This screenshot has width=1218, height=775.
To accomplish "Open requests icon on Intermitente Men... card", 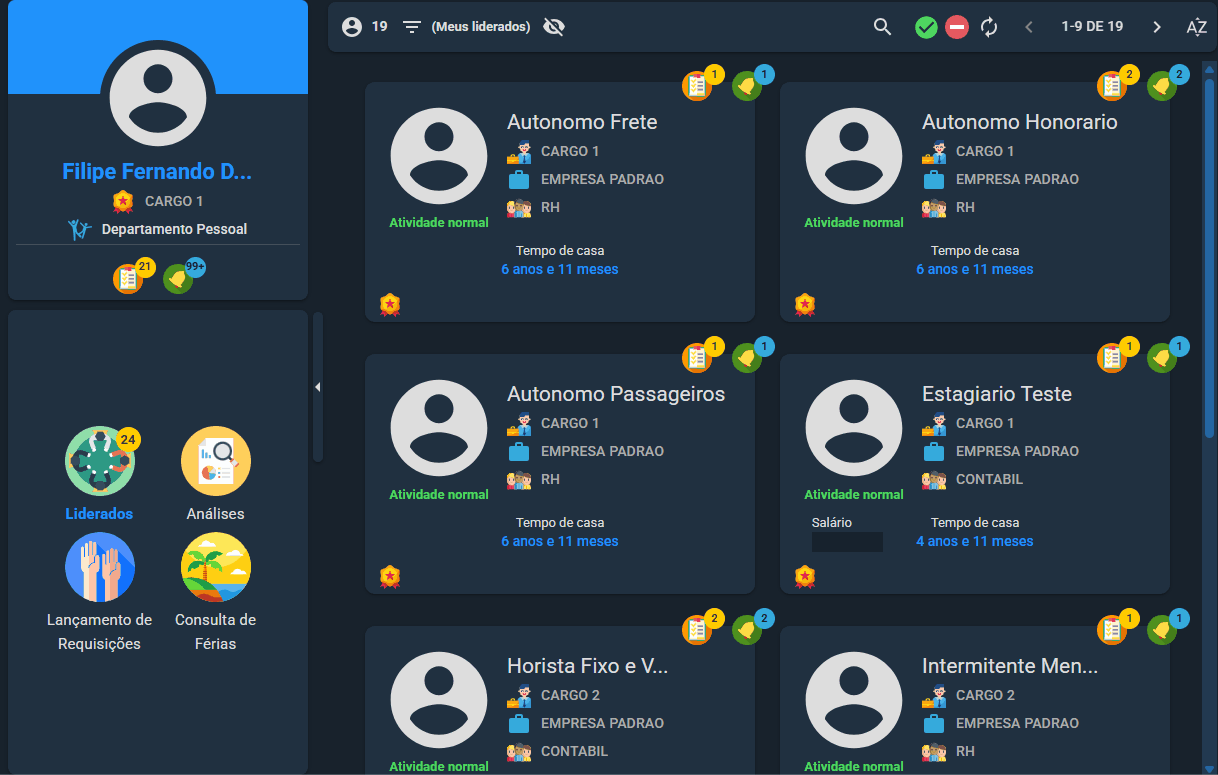I will click(1112, 630).
